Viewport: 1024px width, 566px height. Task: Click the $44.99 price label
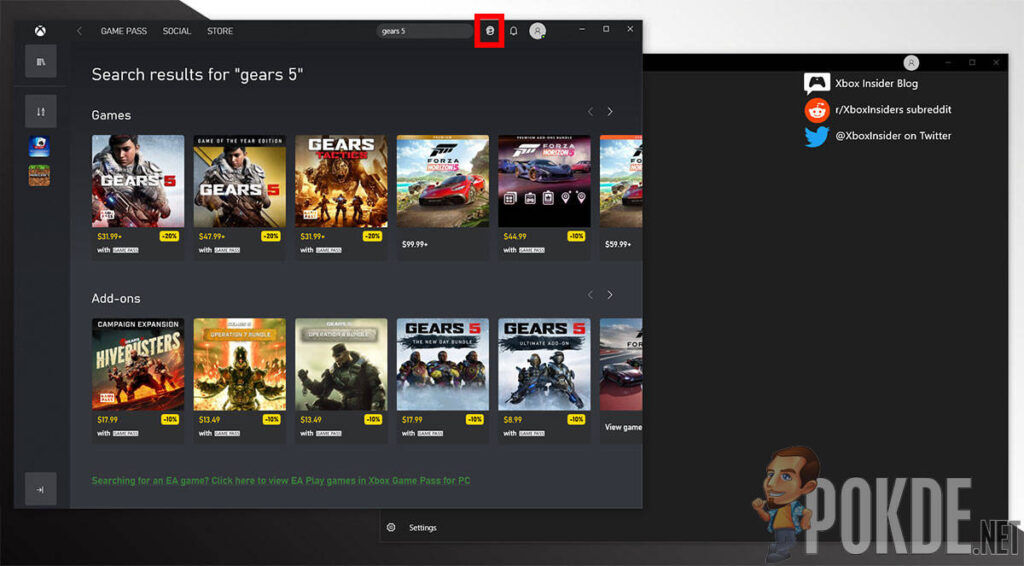(x=515, y=236)
